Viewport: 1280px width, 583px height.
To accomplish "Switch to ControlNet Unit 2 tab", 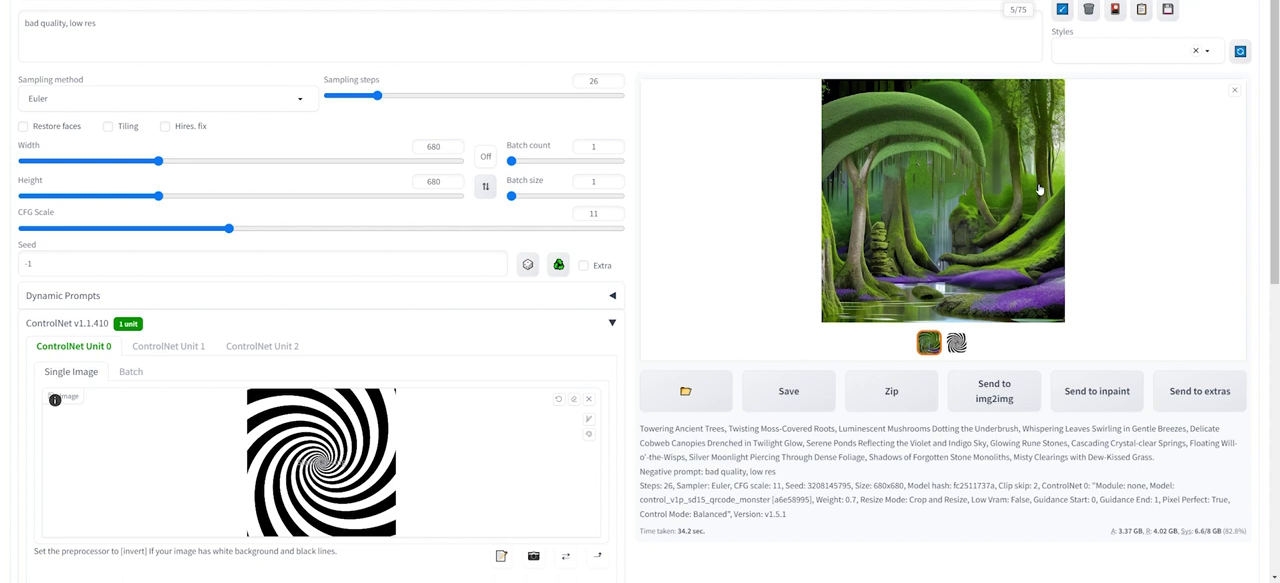I will [x=262, y=346].
